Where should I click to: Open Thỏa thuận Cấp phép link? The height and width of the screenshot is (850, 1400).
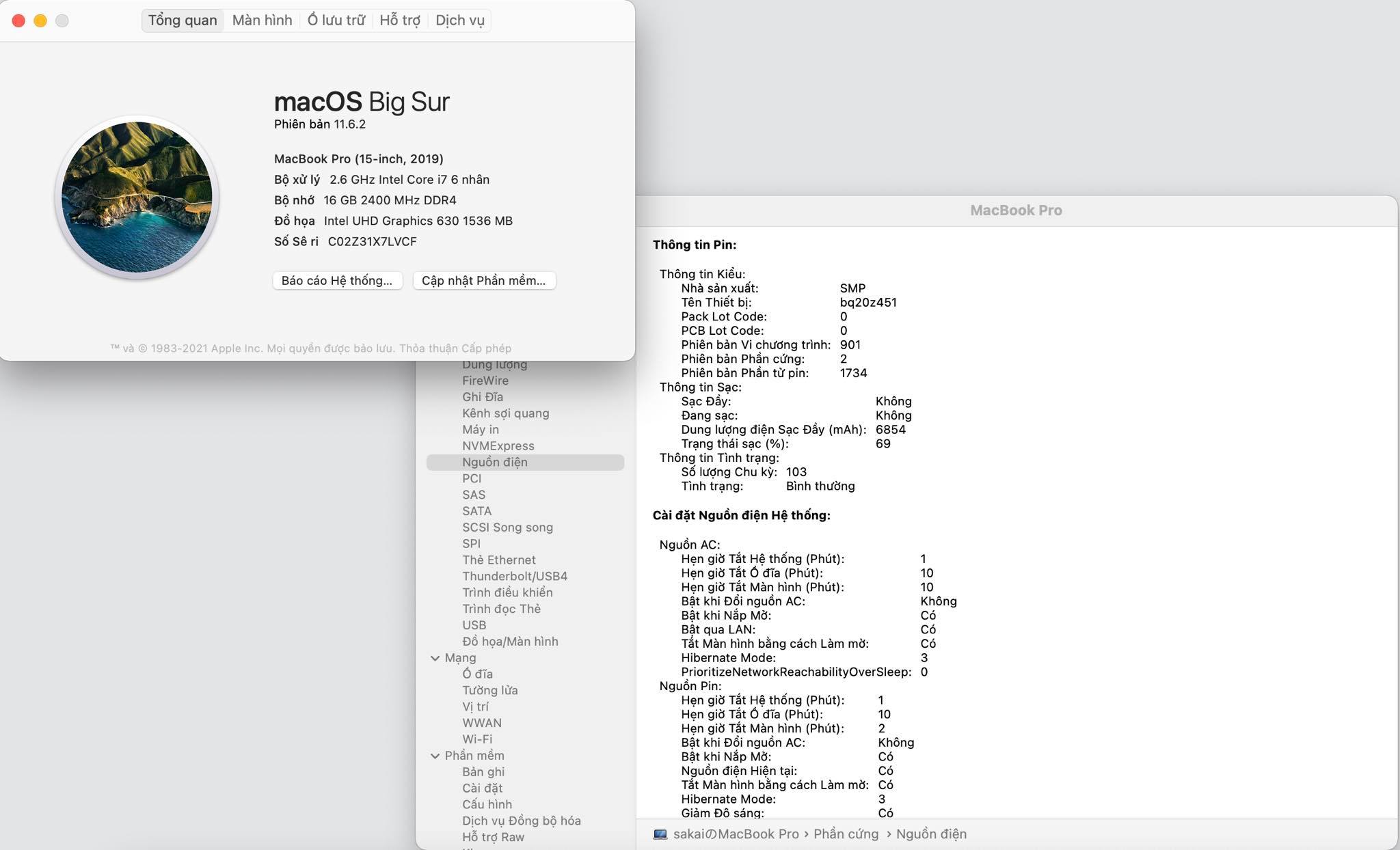pyautogui.click(x=455, y=348)
